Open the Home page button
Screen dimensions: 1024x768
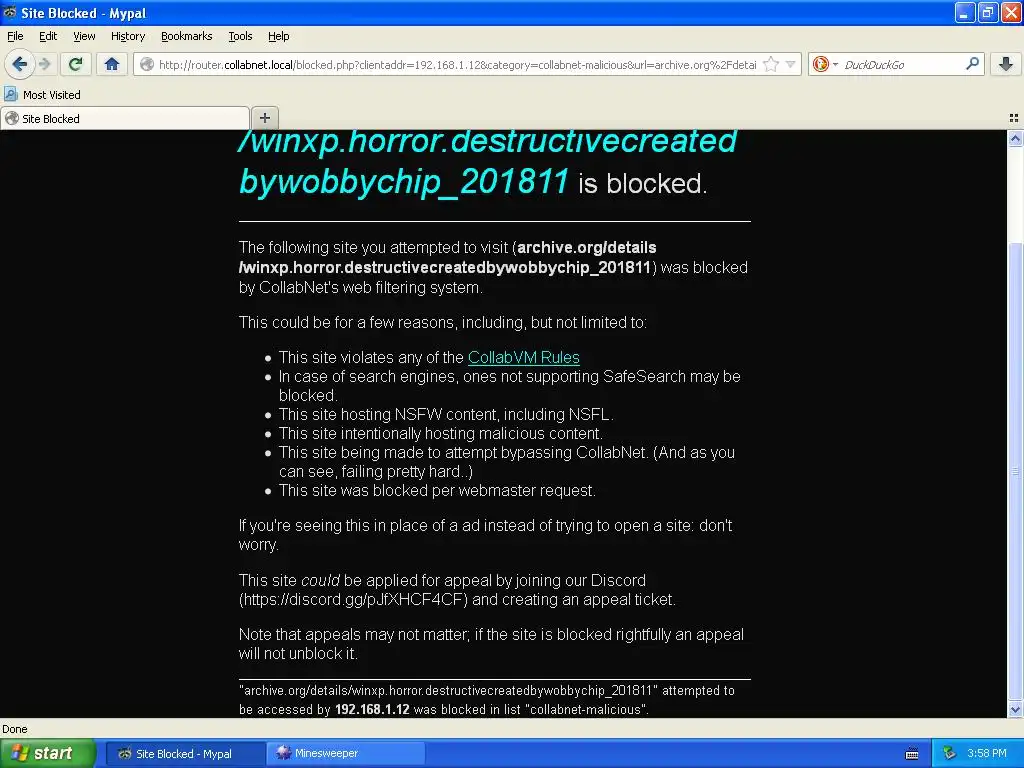[112, 64]
